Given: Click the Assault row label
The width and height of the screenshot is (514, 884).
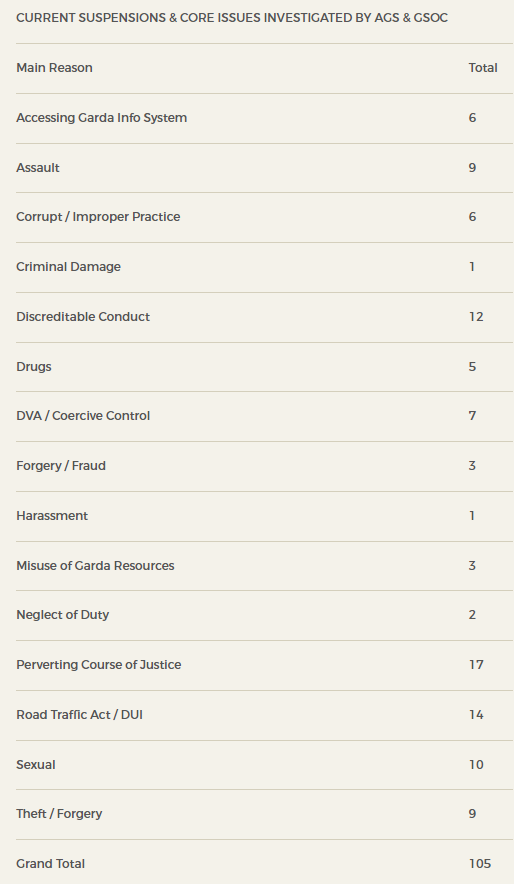Looking at the screenshot, I should [x=38, y=167].
